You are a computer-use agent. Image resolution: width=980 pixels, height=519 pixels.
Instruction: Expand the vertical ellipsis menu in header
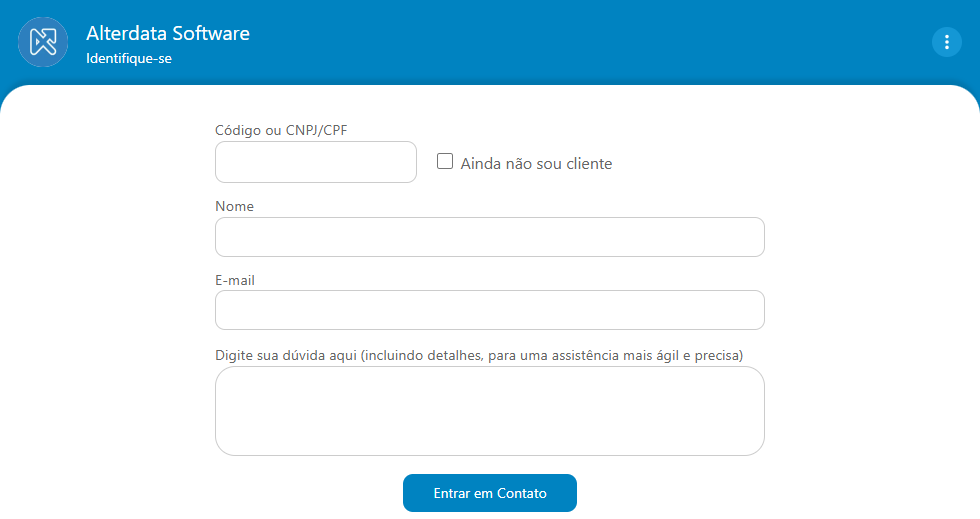pyautogui.click(x=947, y=42)
